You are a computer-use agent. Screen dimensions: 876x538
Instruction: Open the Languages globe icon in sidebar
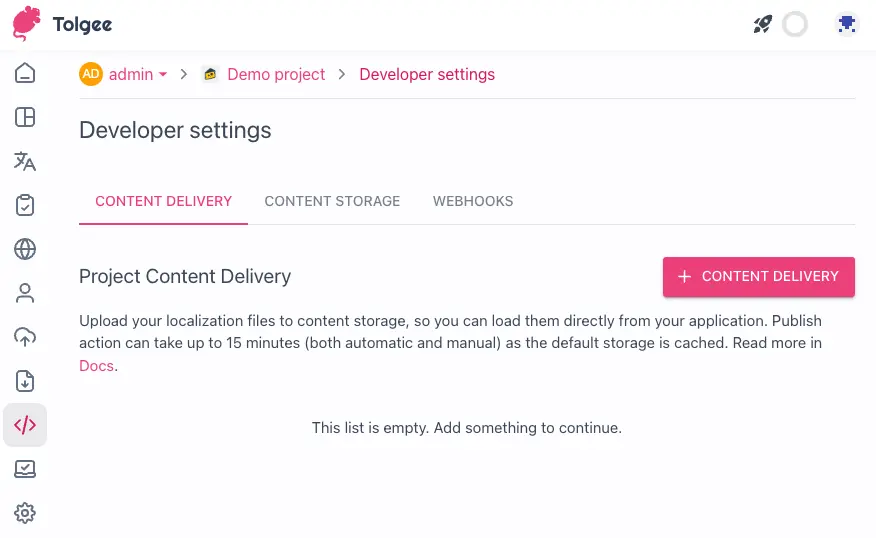pyautogui.click(x=25, y=249)
